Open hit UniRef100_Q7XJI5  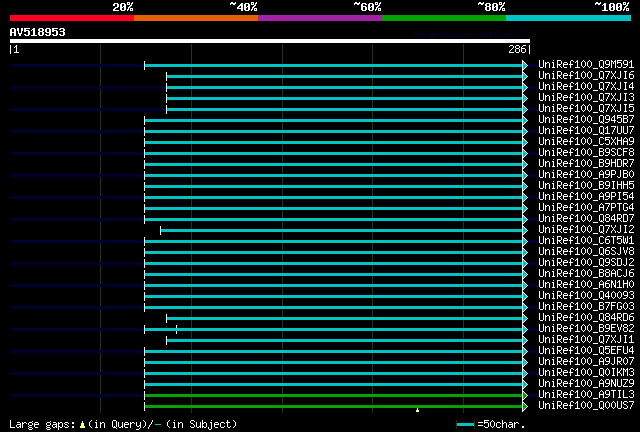[x=586, y=109]
